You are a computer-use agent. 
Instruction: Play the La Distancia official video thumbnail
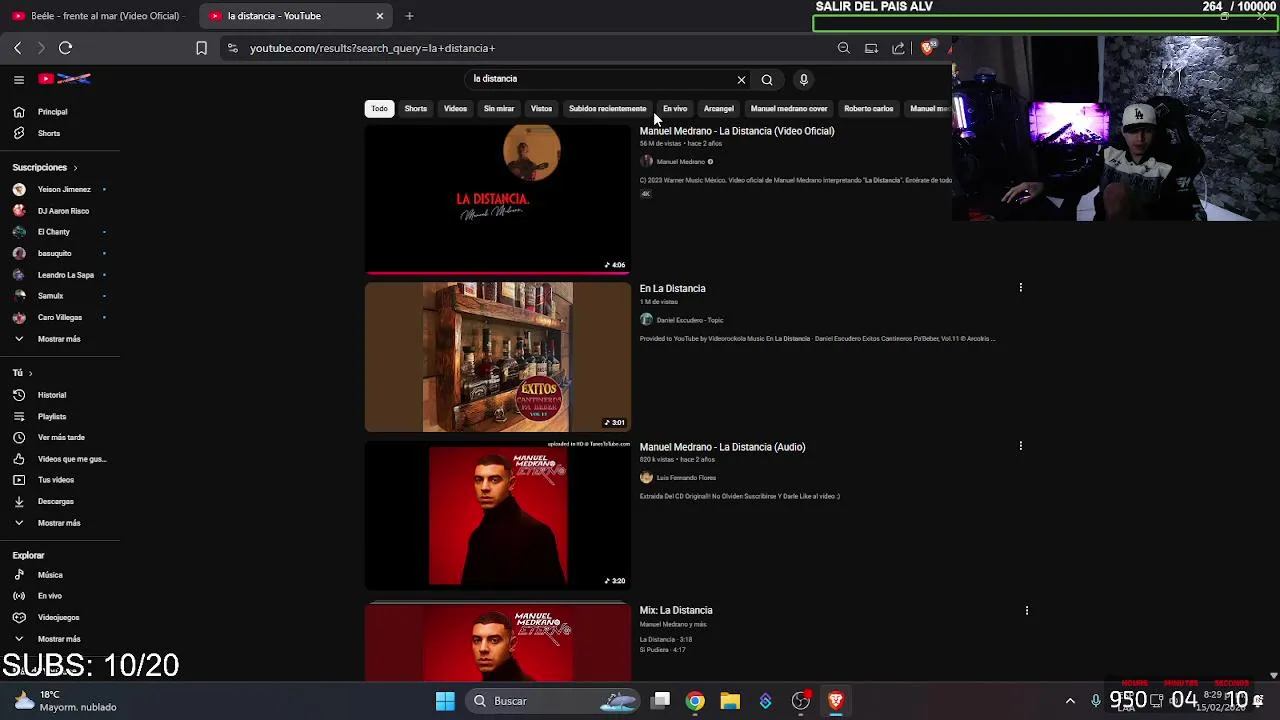(498, 198)
